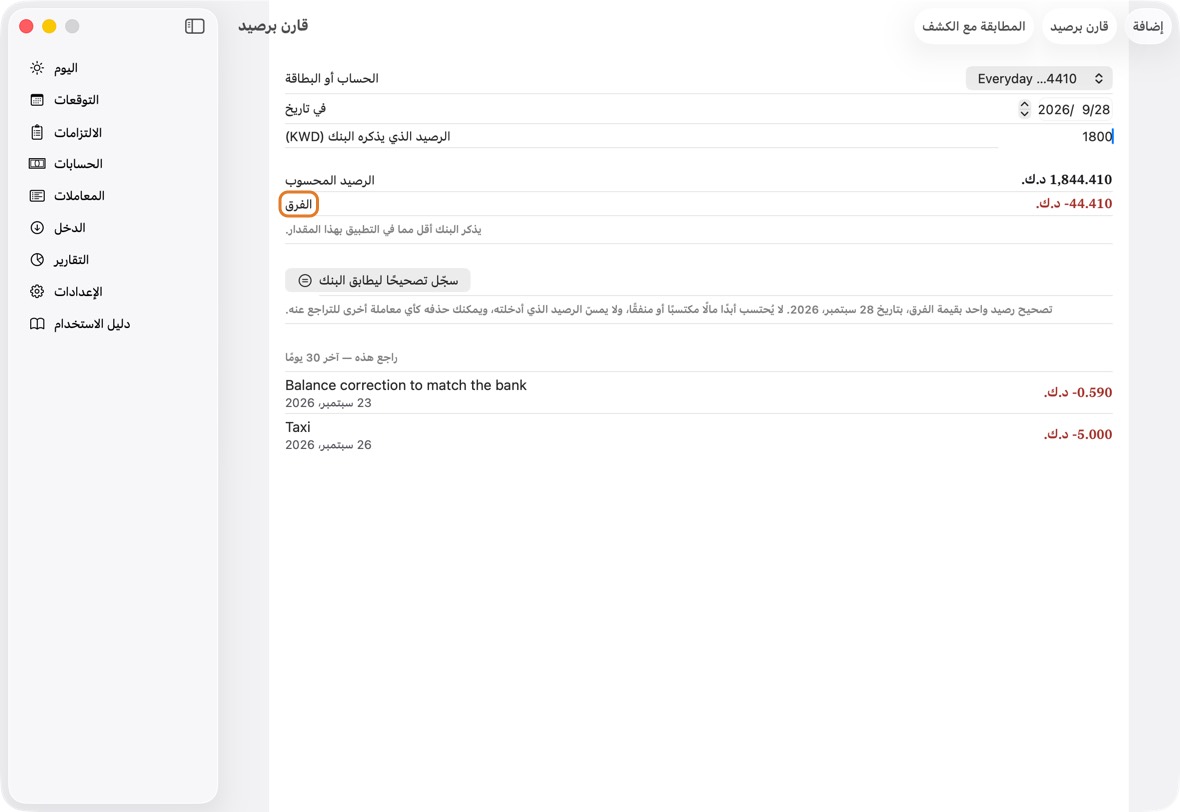Open the الإعدادات gear icon
The height and width of the screenshot is (812, 1180).
tap(37, 291)
